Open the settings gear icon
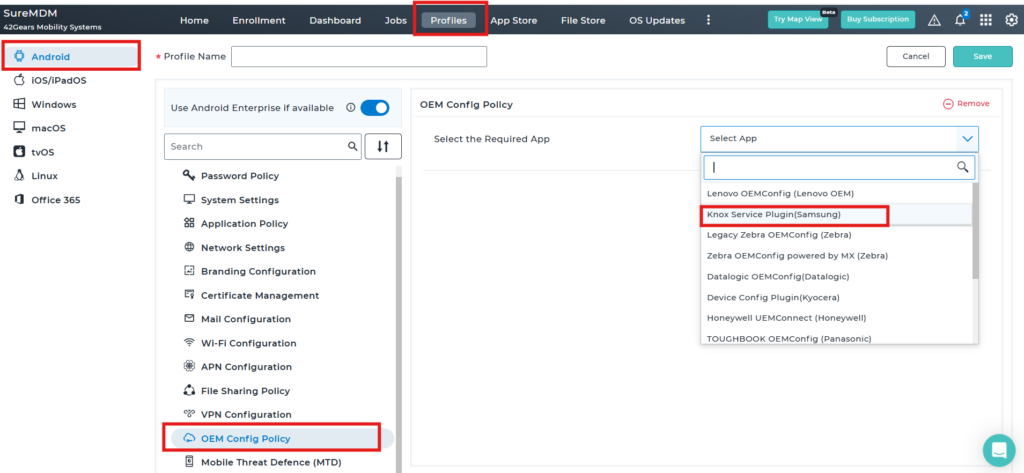The image size is (1024, 473). (x=1010, y=20)
